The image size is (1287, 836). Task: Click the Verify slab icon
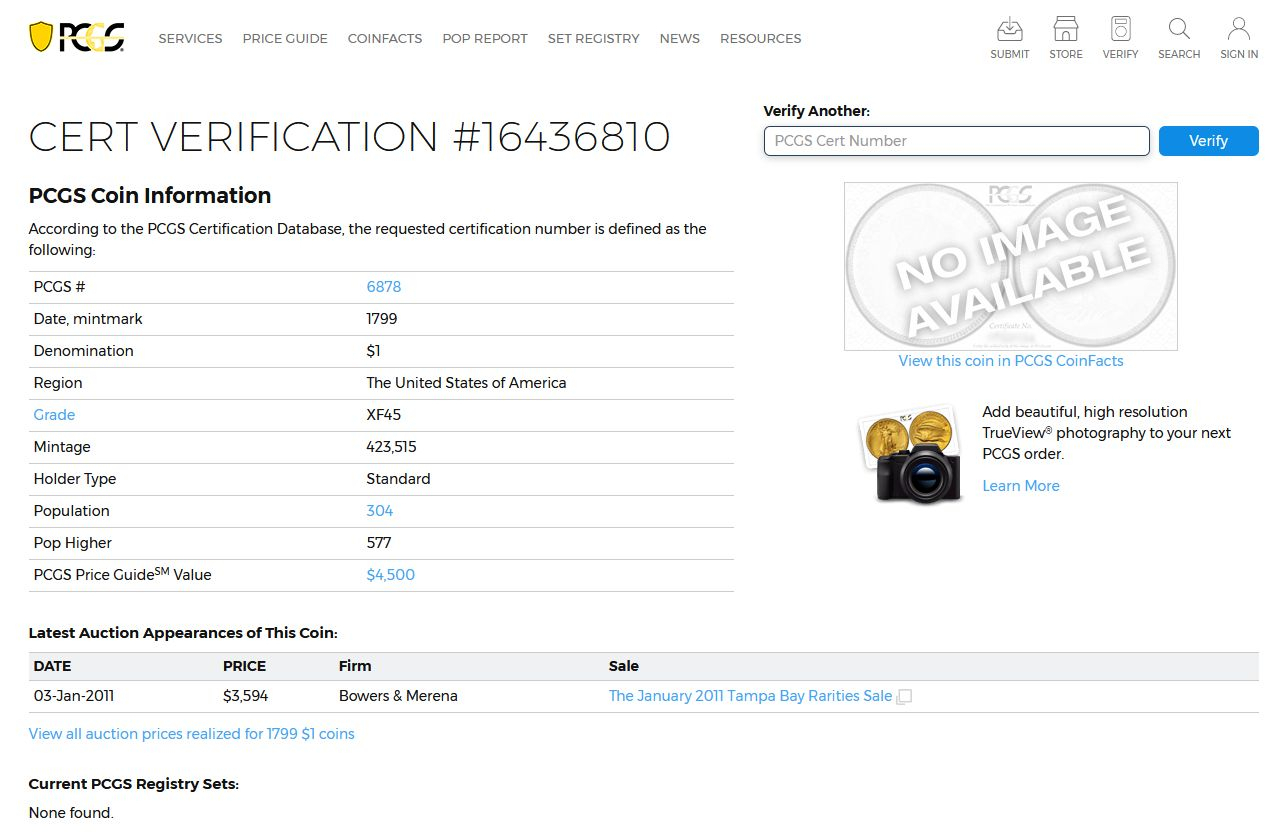(1120, 38)
